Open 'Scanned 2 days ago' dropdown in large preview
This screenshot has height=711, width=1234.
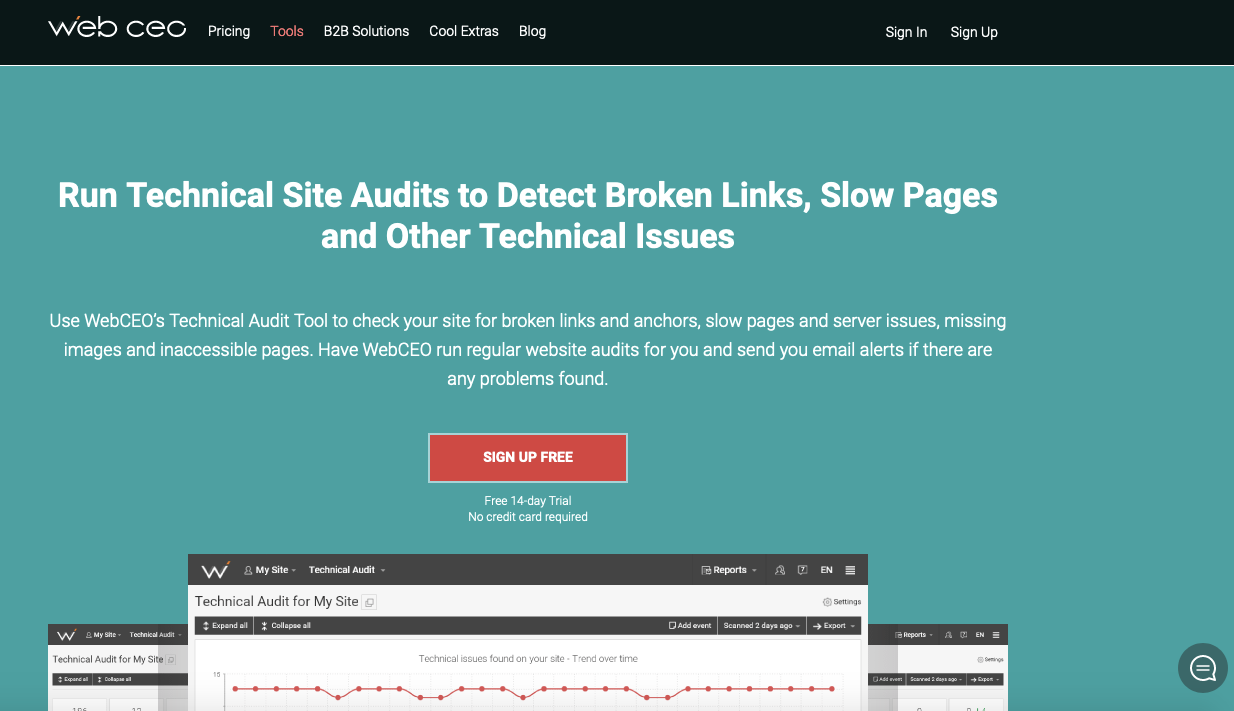tap(762, 625)
